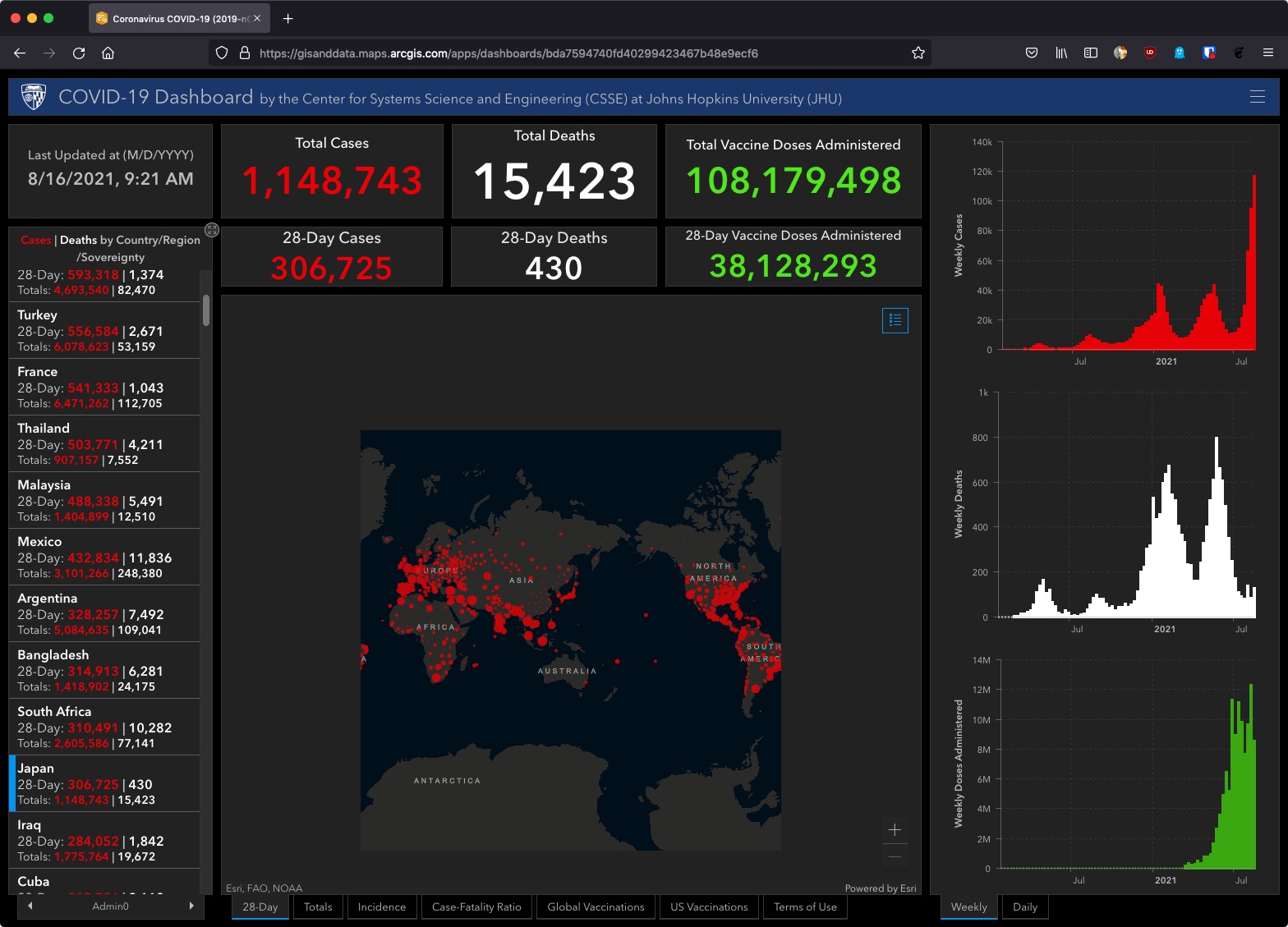Expand the country list panel
Image resolution: width=1288 pixels, height=927 pixels.
click(212, 230)
